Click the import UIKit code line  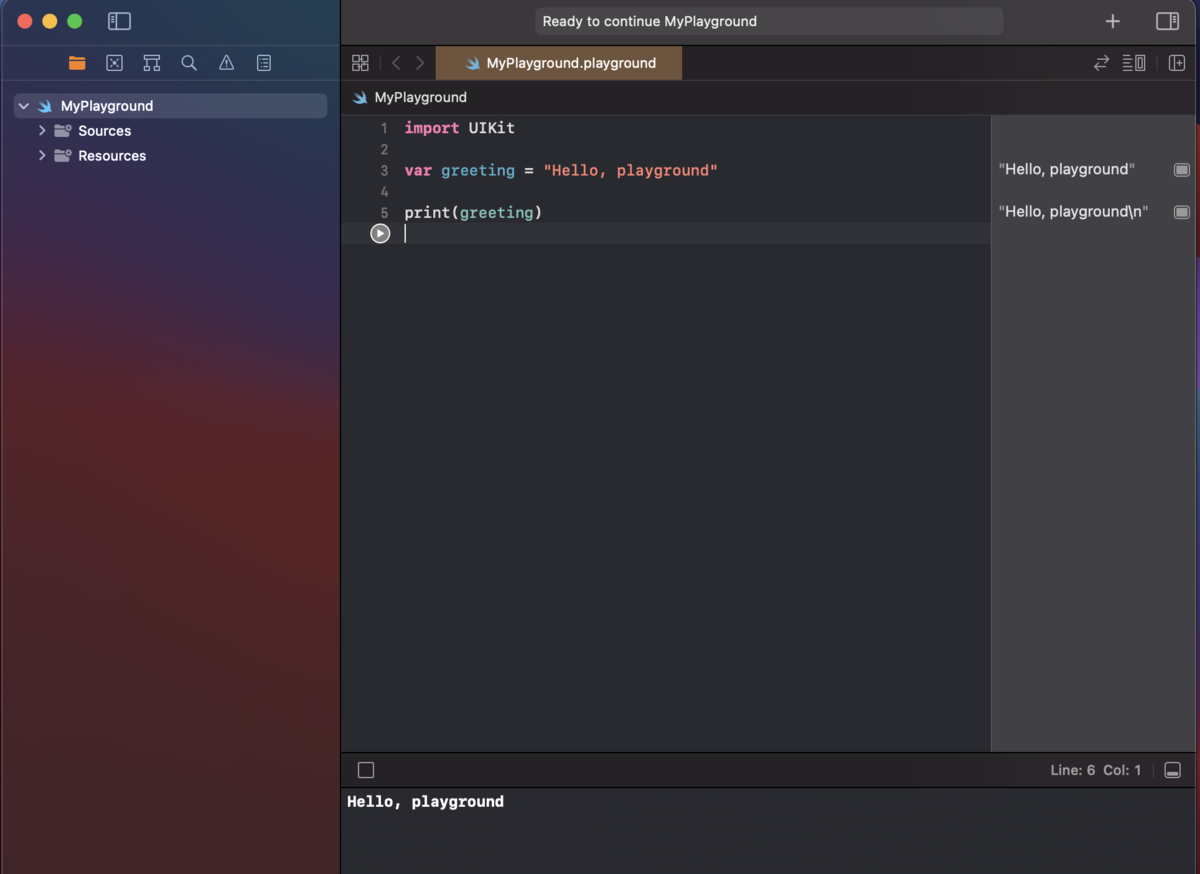460,128
